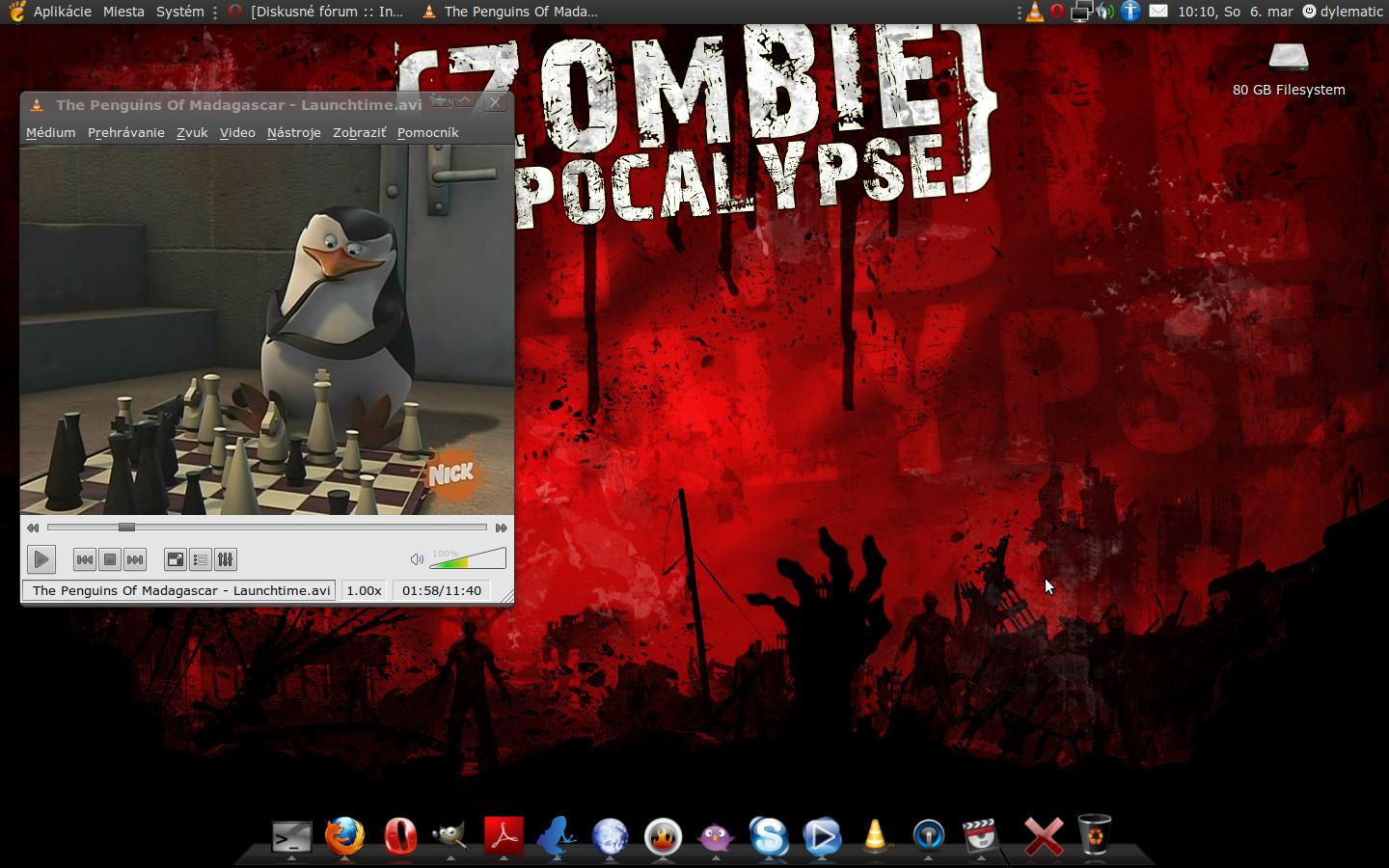Click the 1.00x playback speed indicator
This screenshot has height=868, width=1389.
point(364,590)
